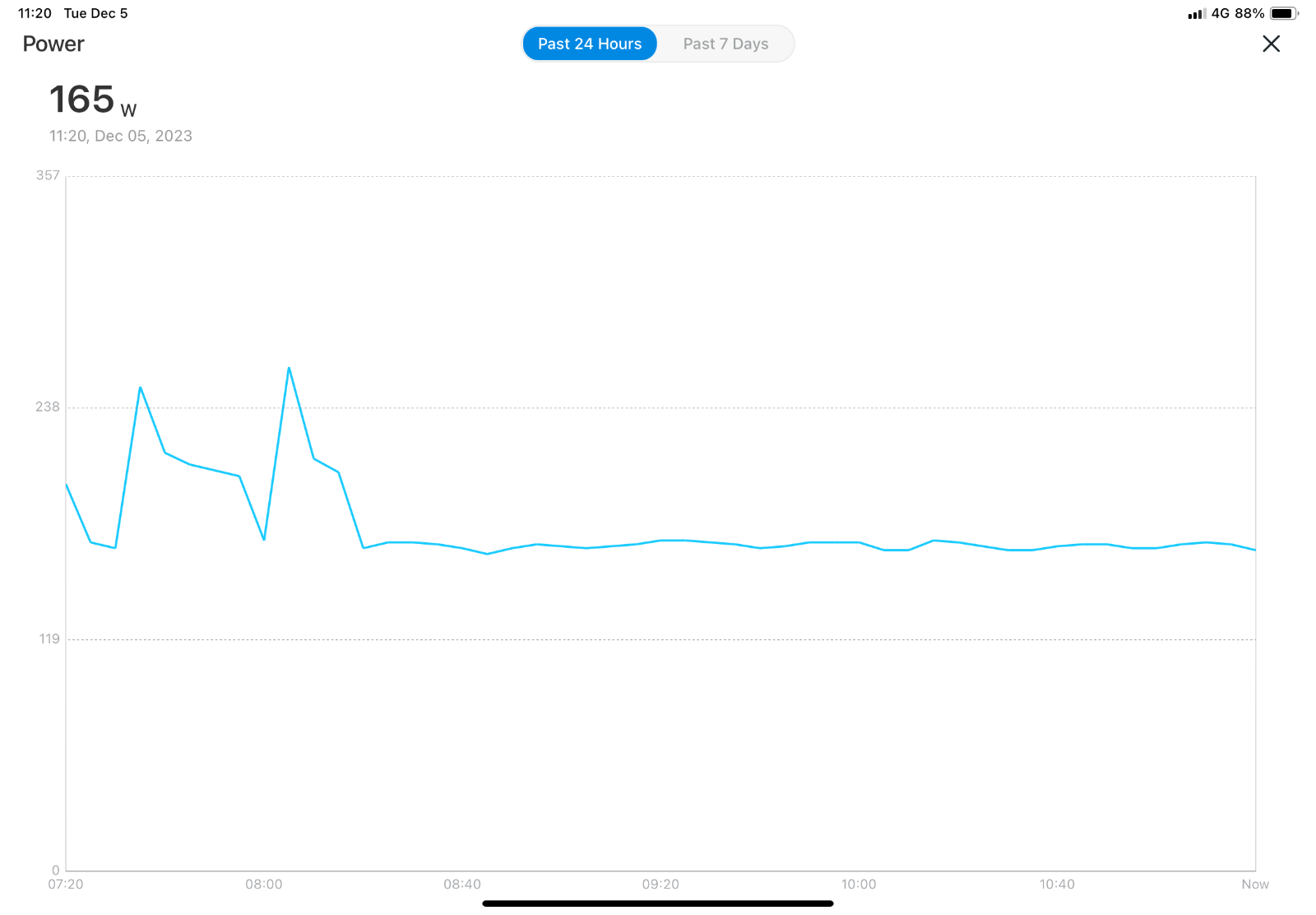The width and height of the screenshot is (1316, 915).
Task: Tap the 11:20, Dec 05, 2023 timestamp
Action: click(121, 136)
